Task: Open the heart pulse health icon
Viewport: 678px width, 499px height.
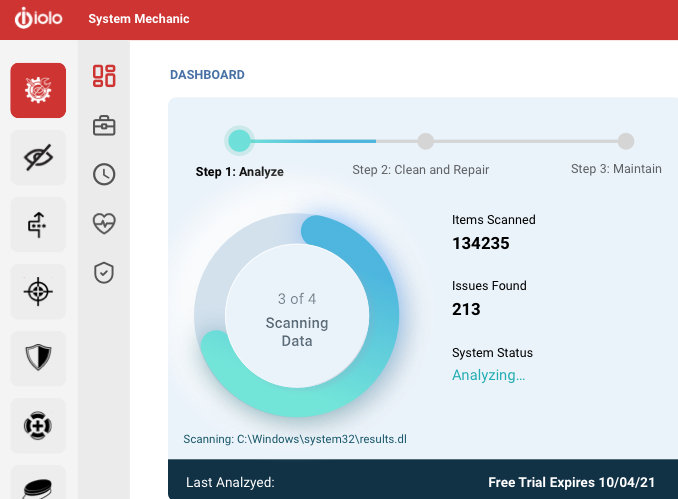Action: [104, 224]
